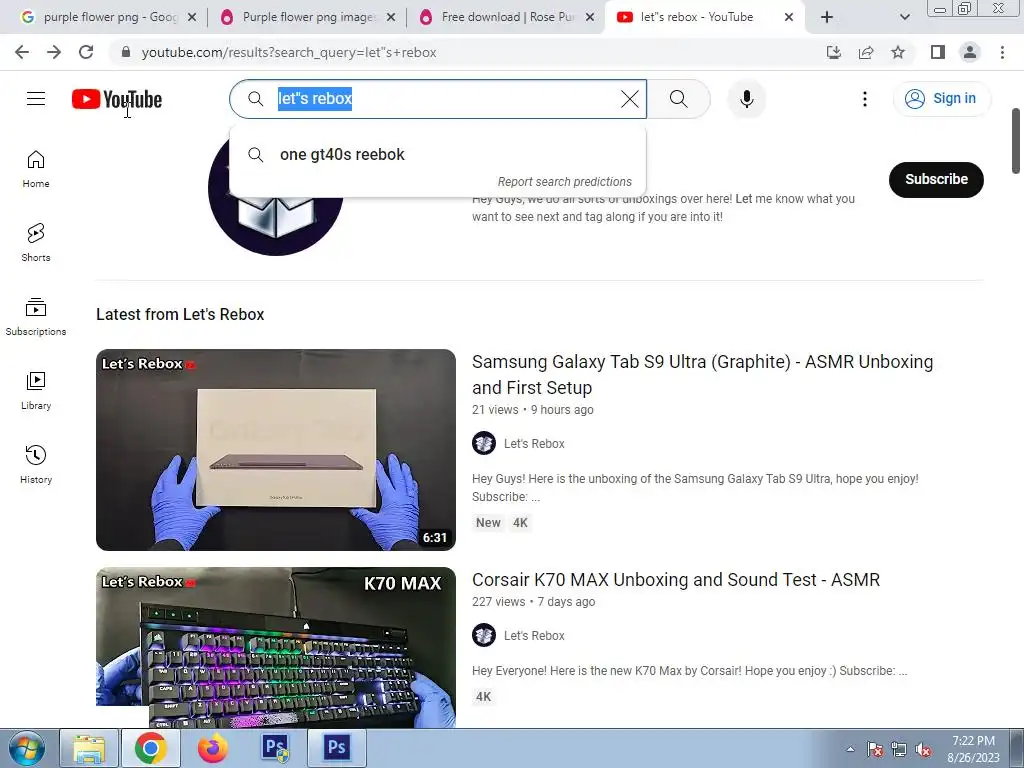Click 'Report search predictions' link
Viewport: 1024px width, 768px height.
(x=564, y=182)
